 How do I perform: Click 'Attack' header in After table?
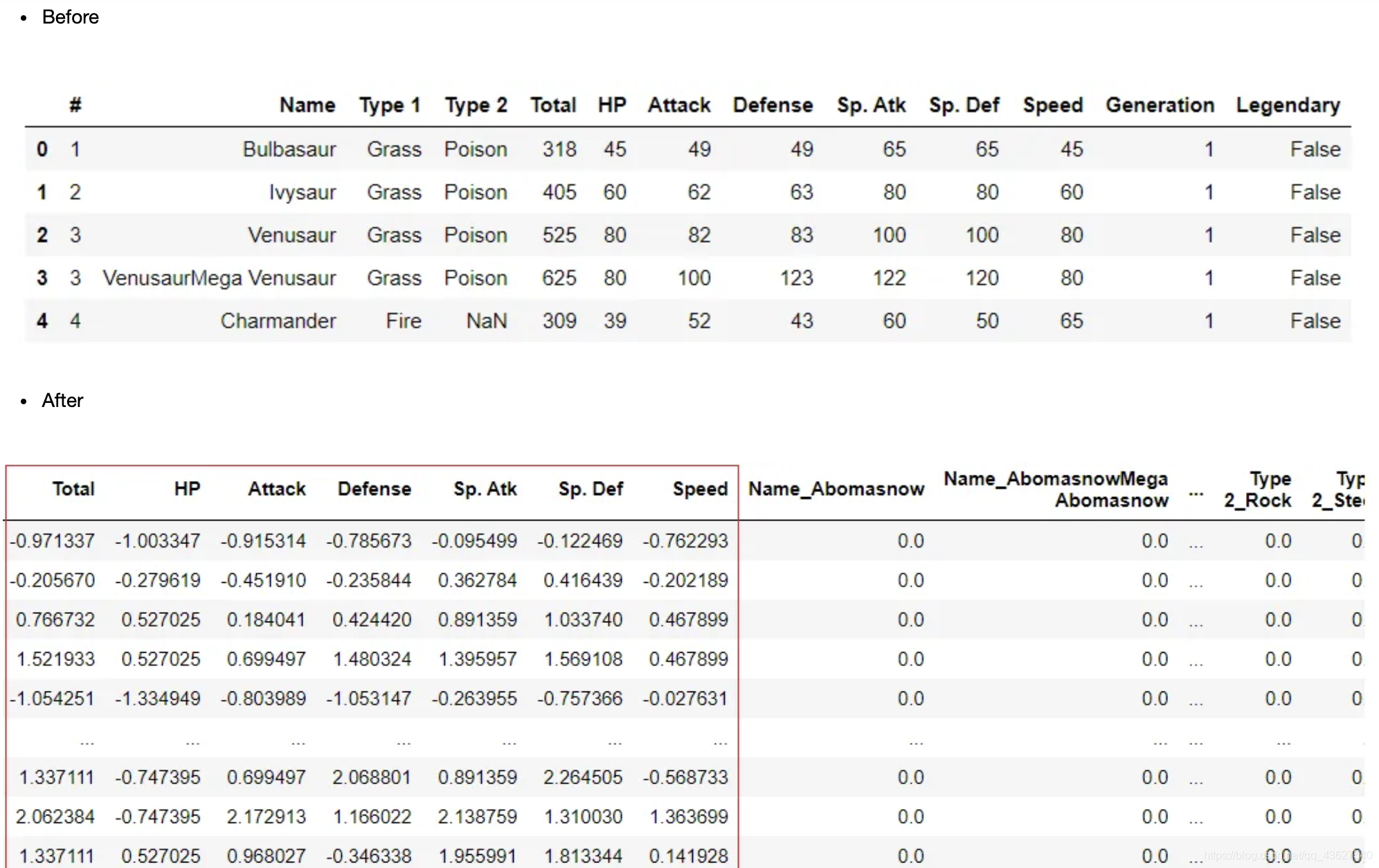click(277, 489)
